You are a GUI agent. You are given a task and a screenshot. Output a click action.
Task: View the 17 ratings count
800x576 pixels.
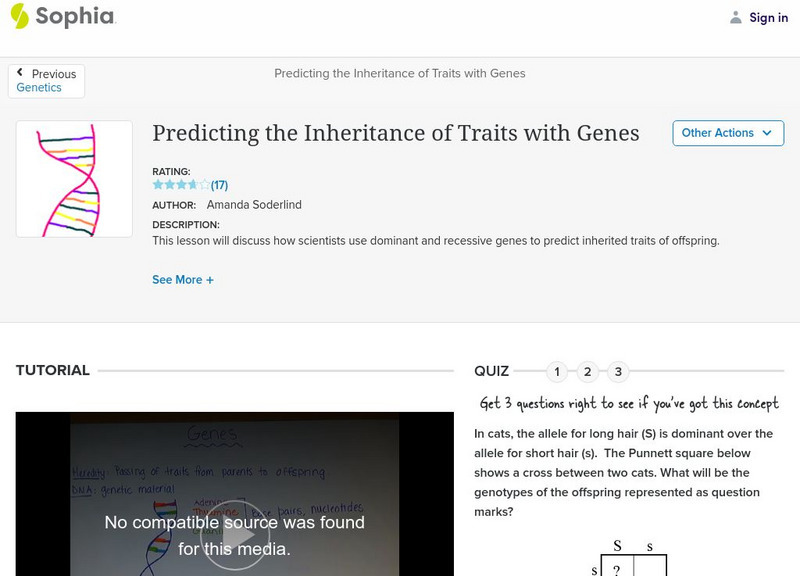pos(220,185)
